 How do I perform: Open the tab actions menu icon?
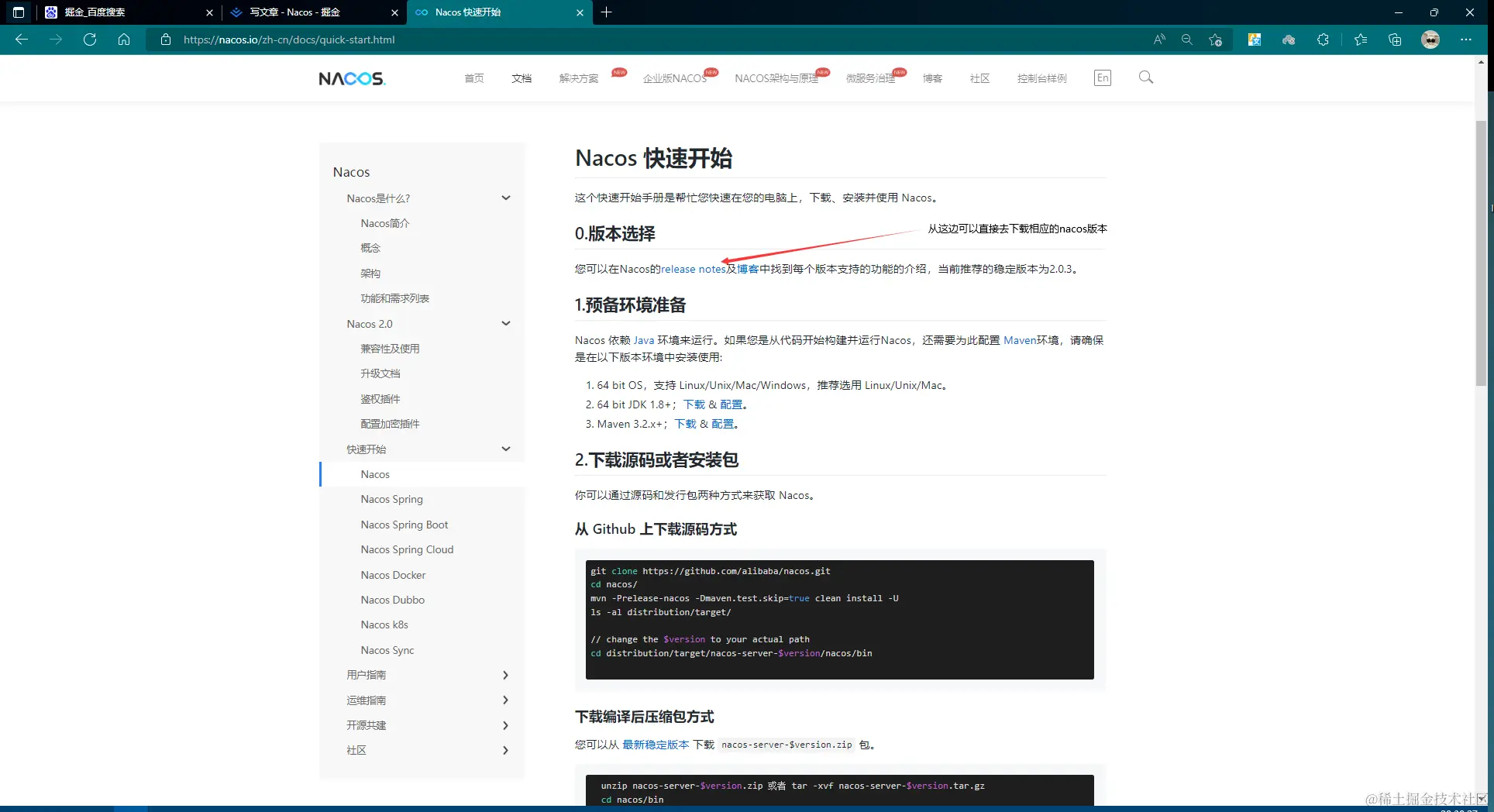pyautogui.click(x=19, y=12)
